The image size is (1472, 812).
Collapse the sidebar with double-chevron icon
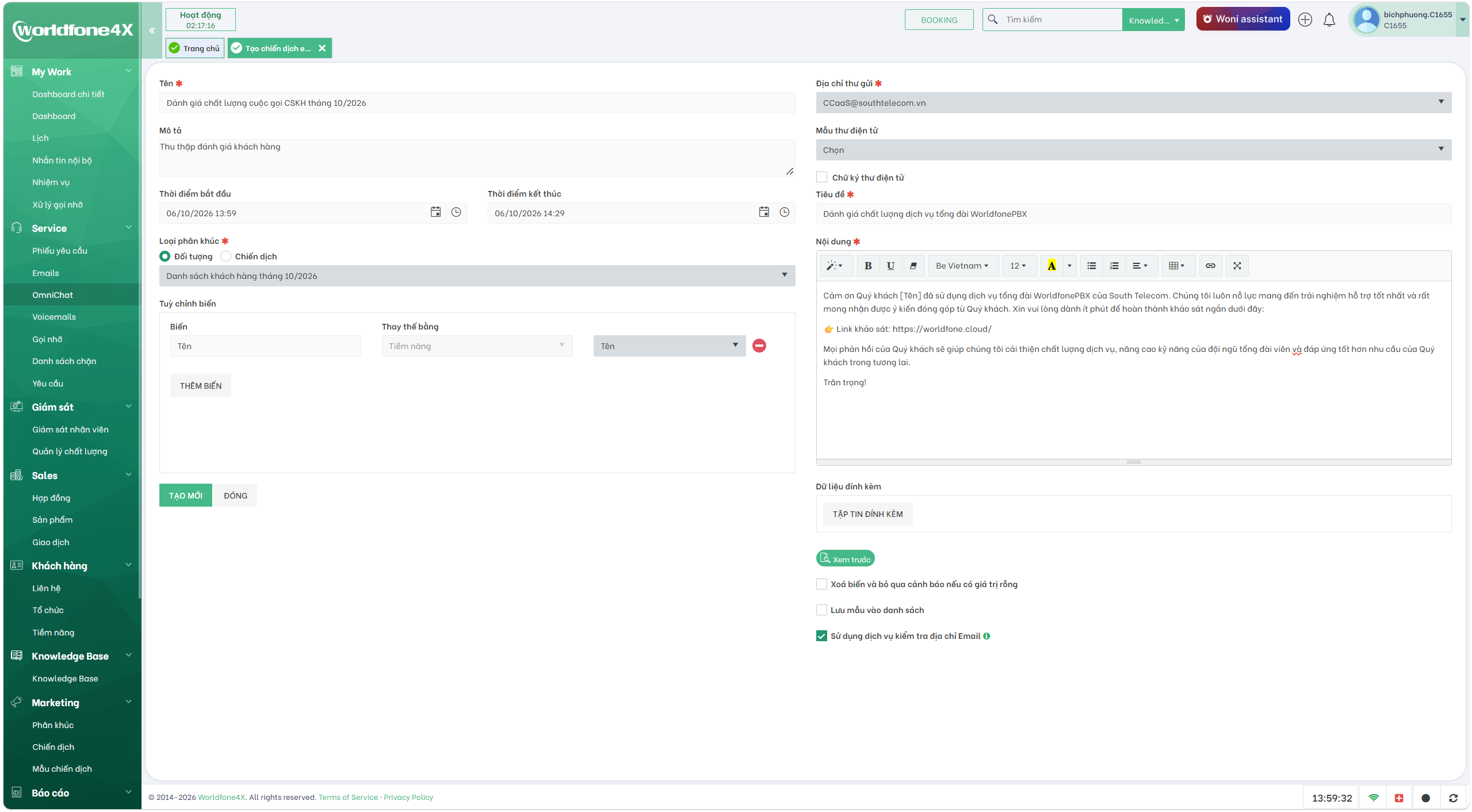point(152,30)
